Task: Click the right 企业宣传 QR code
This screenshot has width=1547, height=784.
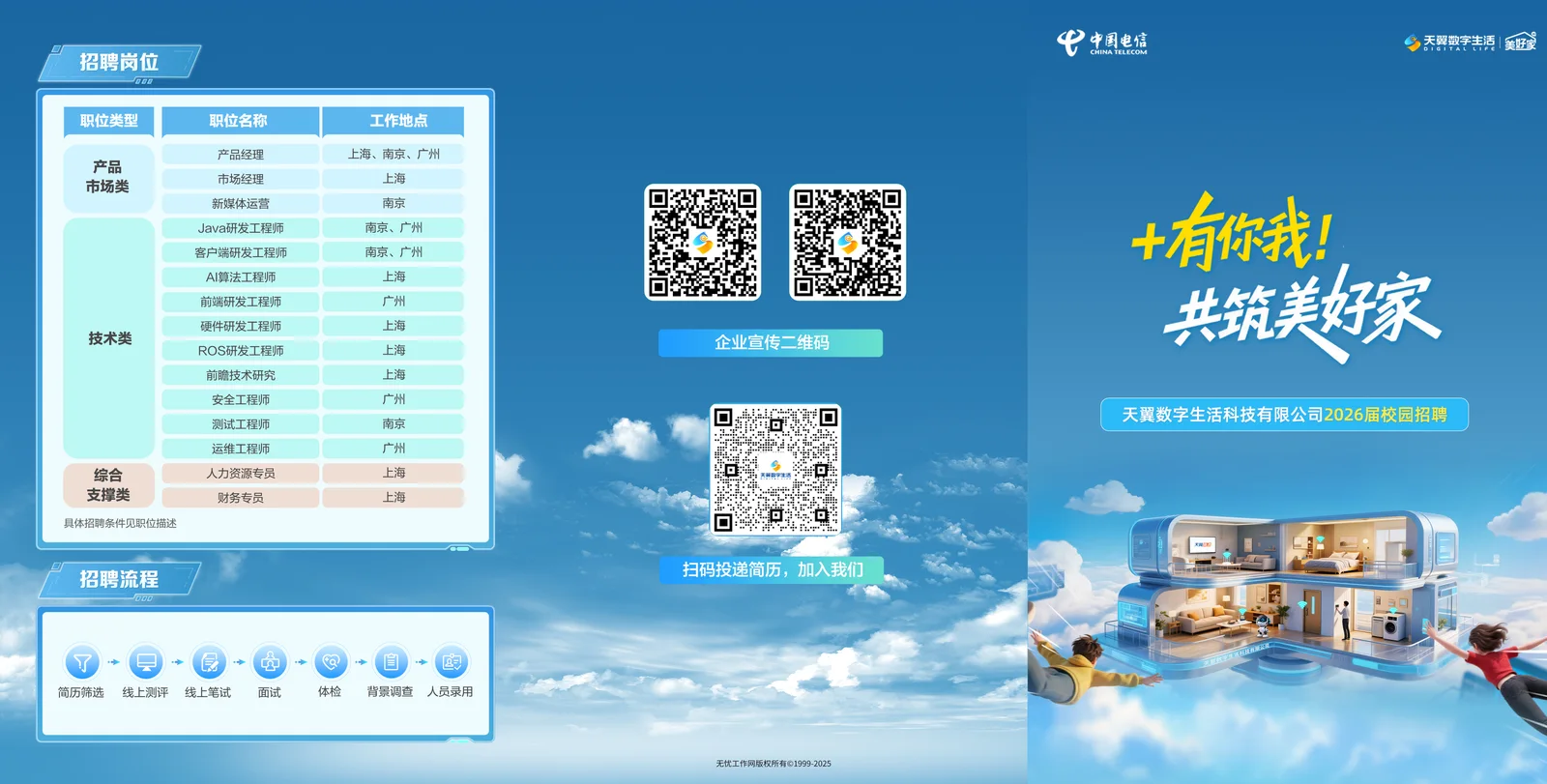Action: [848, 242]
